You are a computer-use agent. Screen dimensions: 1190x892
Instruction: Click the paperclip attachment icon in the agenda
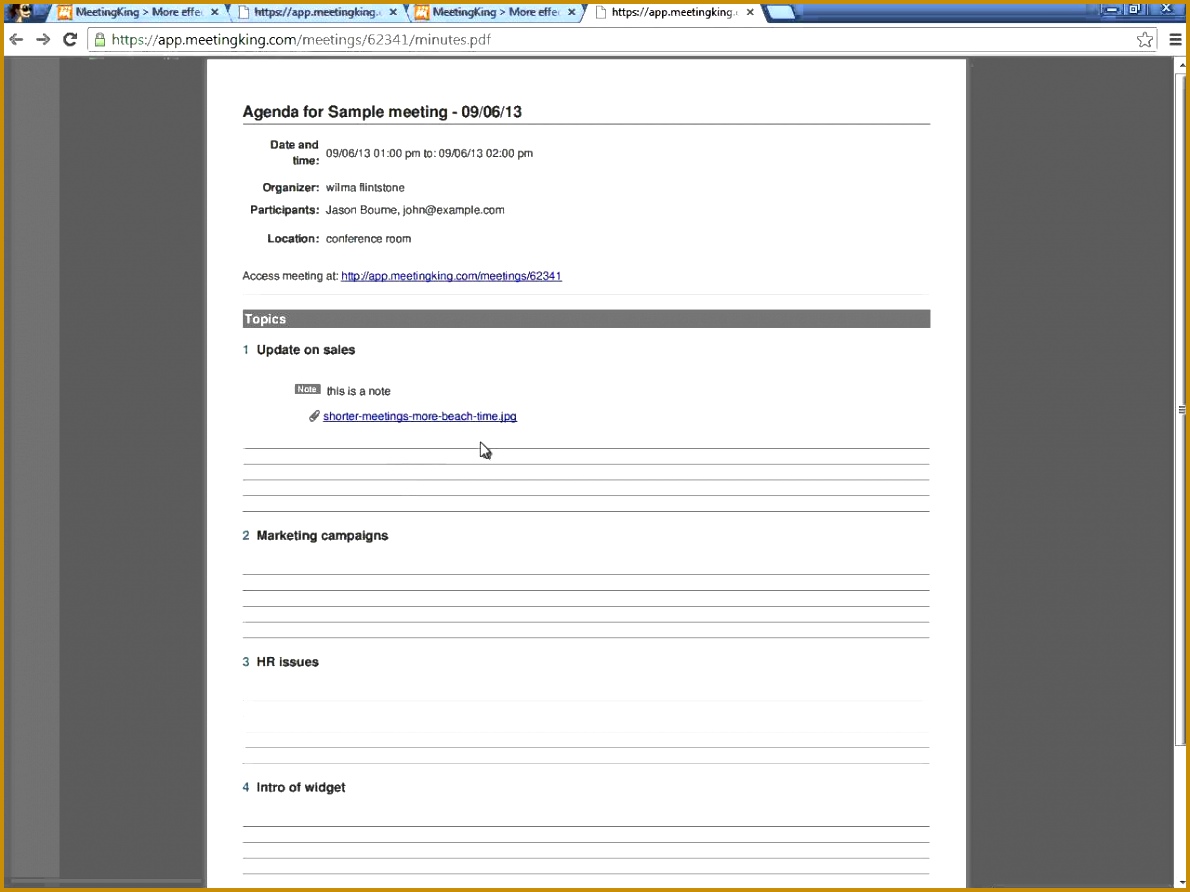(x=314, y=415)
